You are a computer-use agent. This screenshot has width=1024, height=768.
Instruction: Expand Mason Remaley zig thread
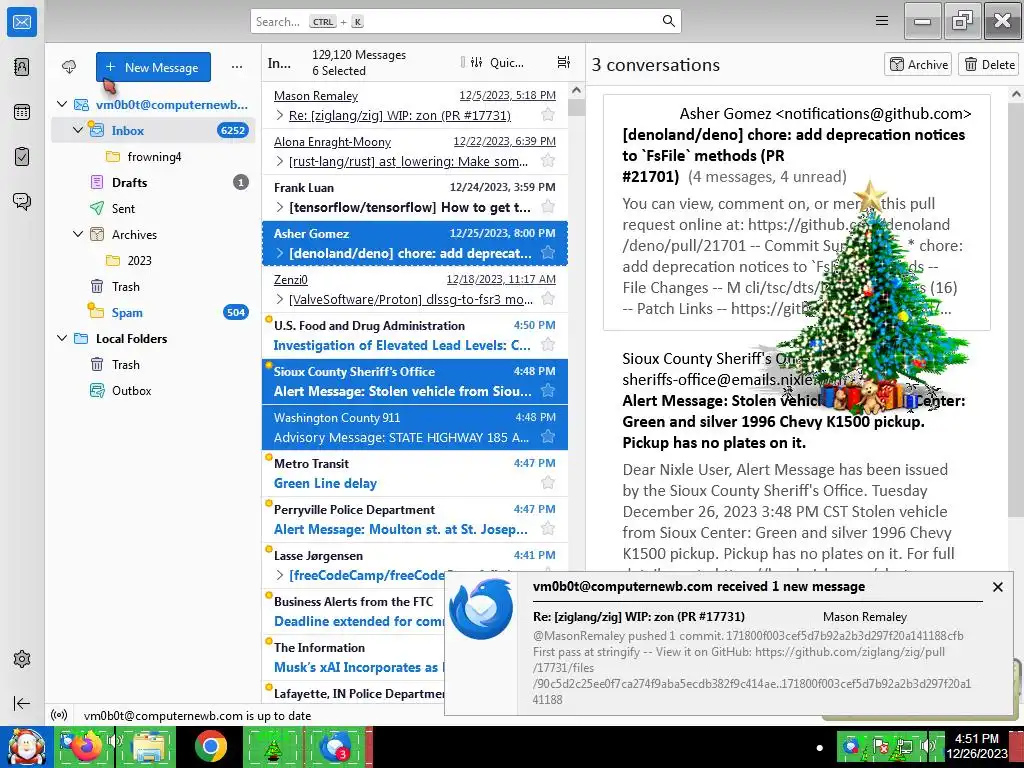(x=280, y=116)
